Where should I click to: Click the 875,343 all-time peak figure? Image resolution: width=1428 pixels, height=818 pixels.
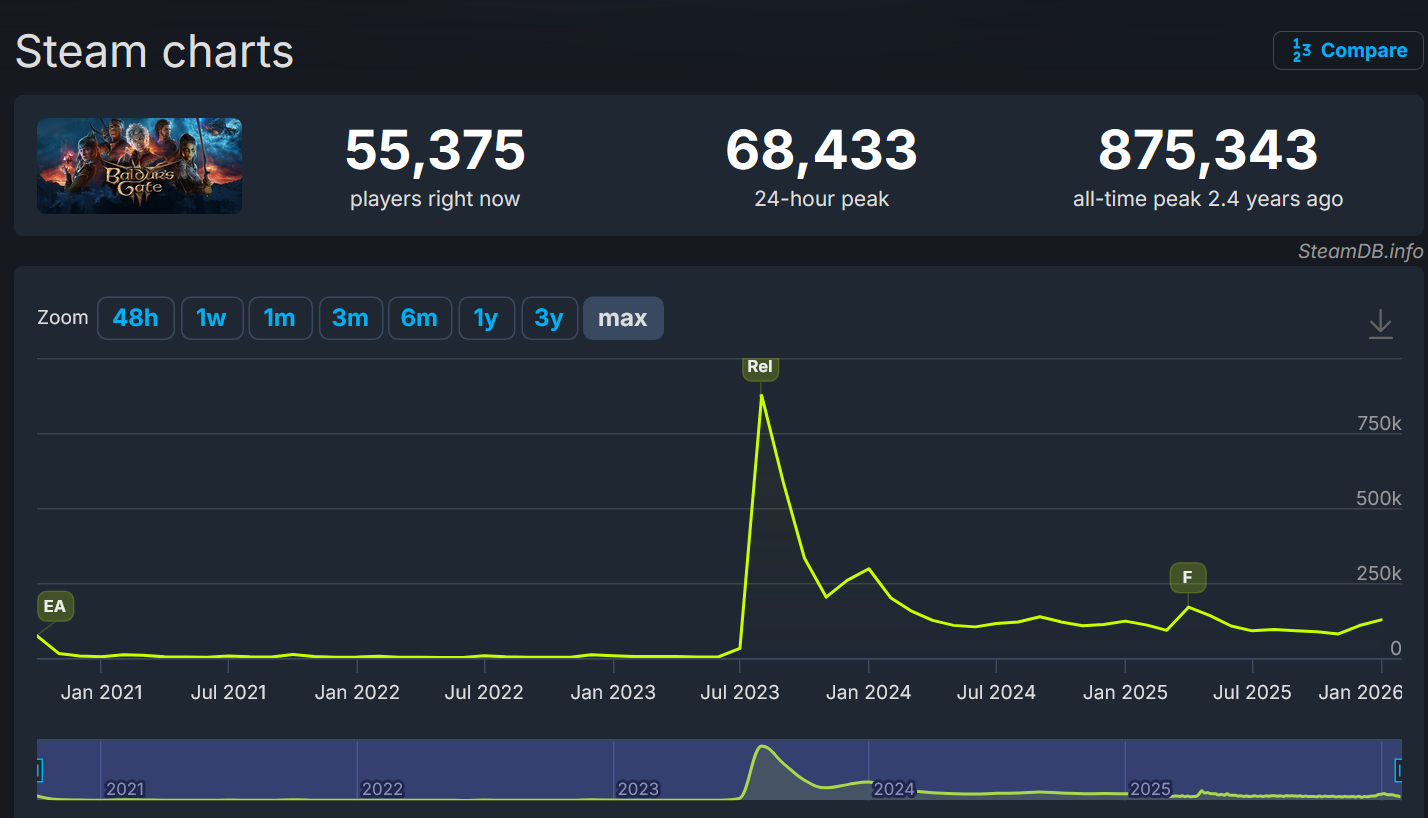[x=1208, y=150]
